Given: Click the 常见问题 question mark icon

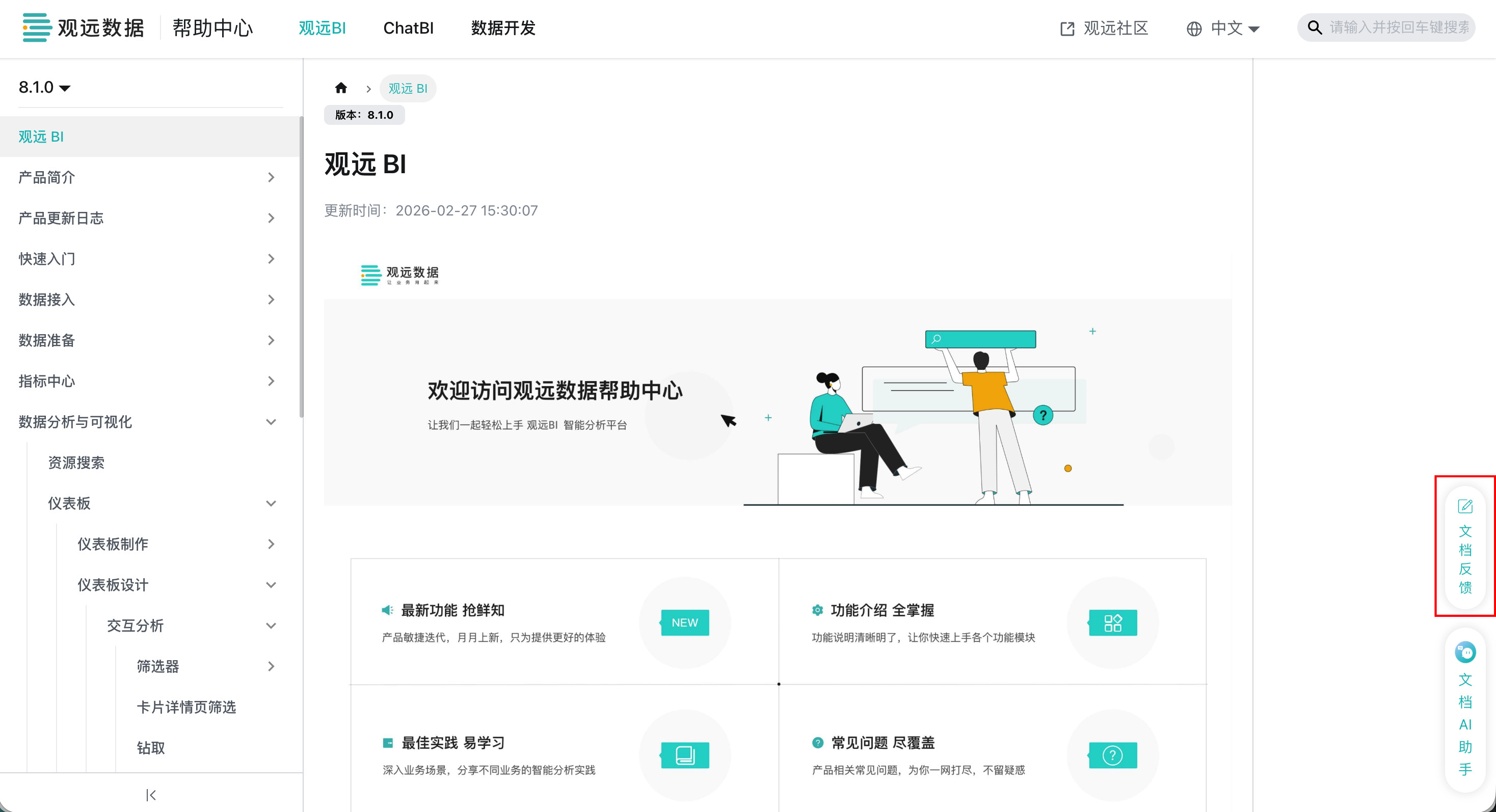Looking at the screenshot, I should [x=1113, y=755].
